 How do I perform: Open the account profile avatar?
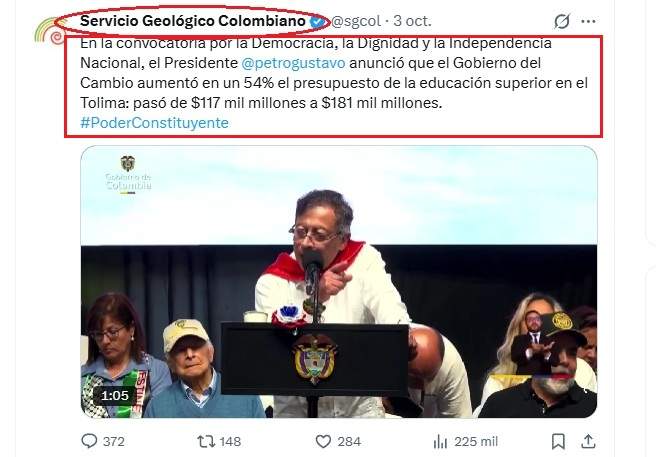point(50,31)
